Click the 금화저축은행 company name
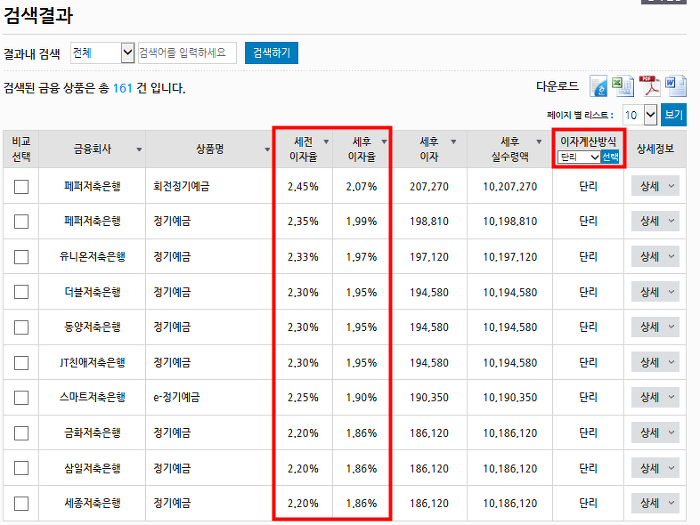700x525 pixels. click(x=92, y=433)
